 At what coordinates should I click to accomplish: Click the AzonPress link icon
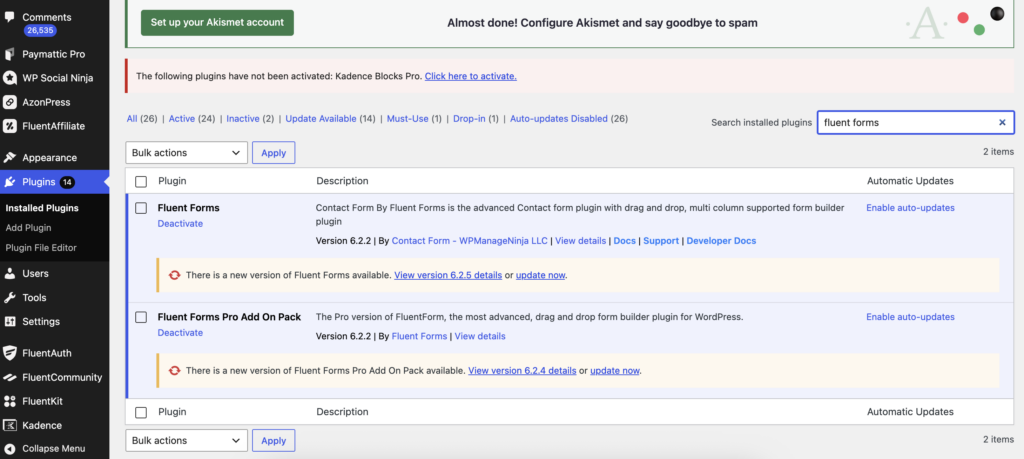tap(10, 102)
